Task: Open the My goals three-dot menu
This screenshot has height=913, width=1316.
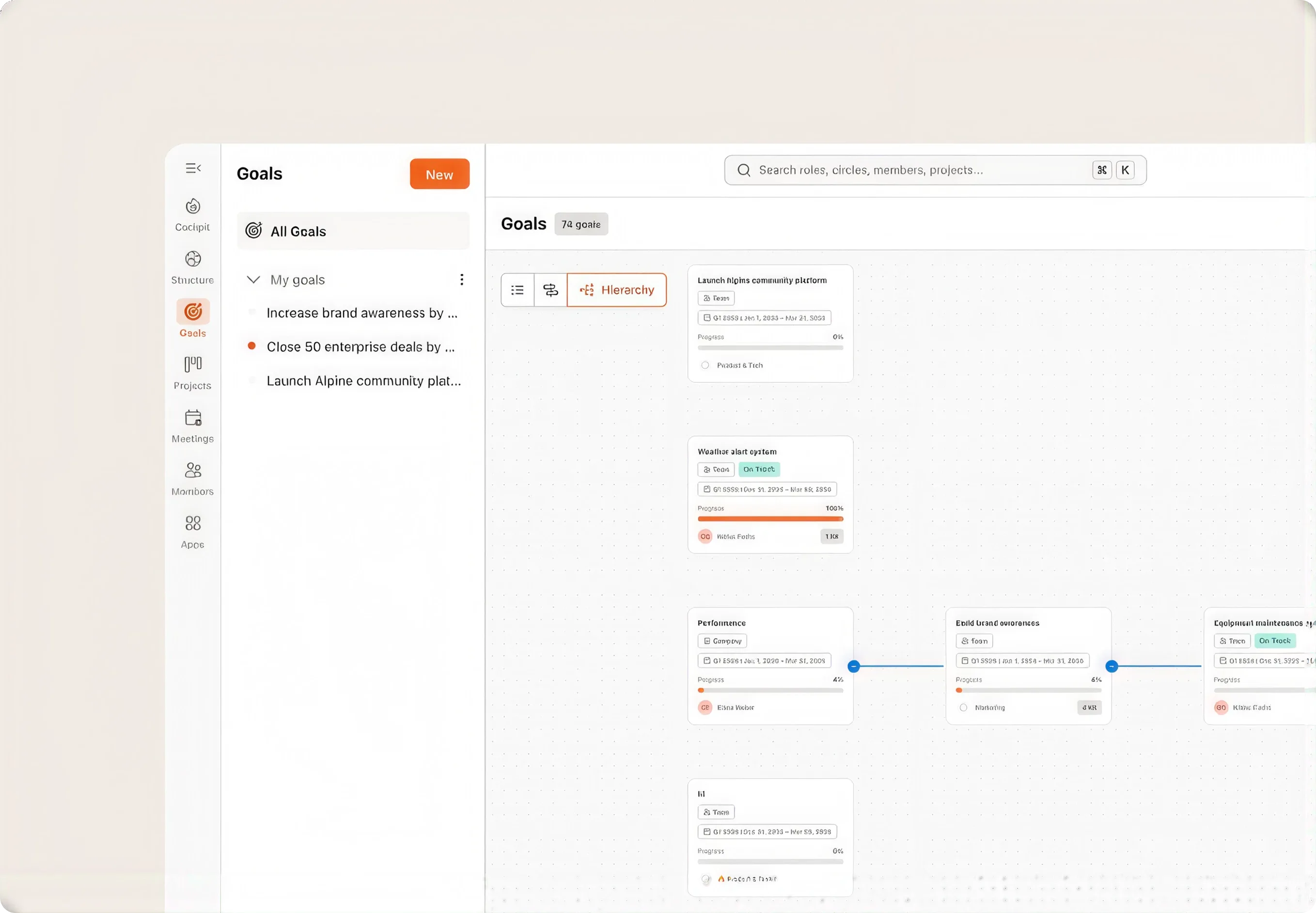Action: point(462,279)
